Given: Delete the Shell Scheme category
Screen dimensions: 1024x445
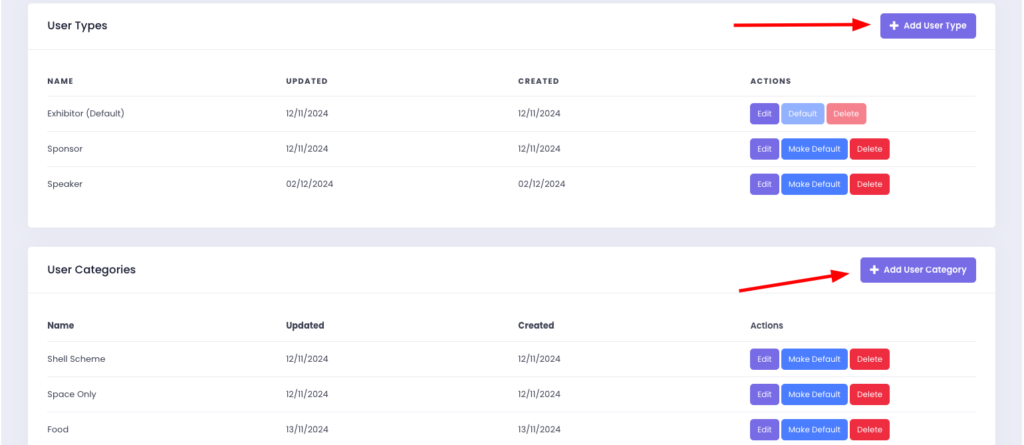Looking at the screenshot, I should coord(869,359).
